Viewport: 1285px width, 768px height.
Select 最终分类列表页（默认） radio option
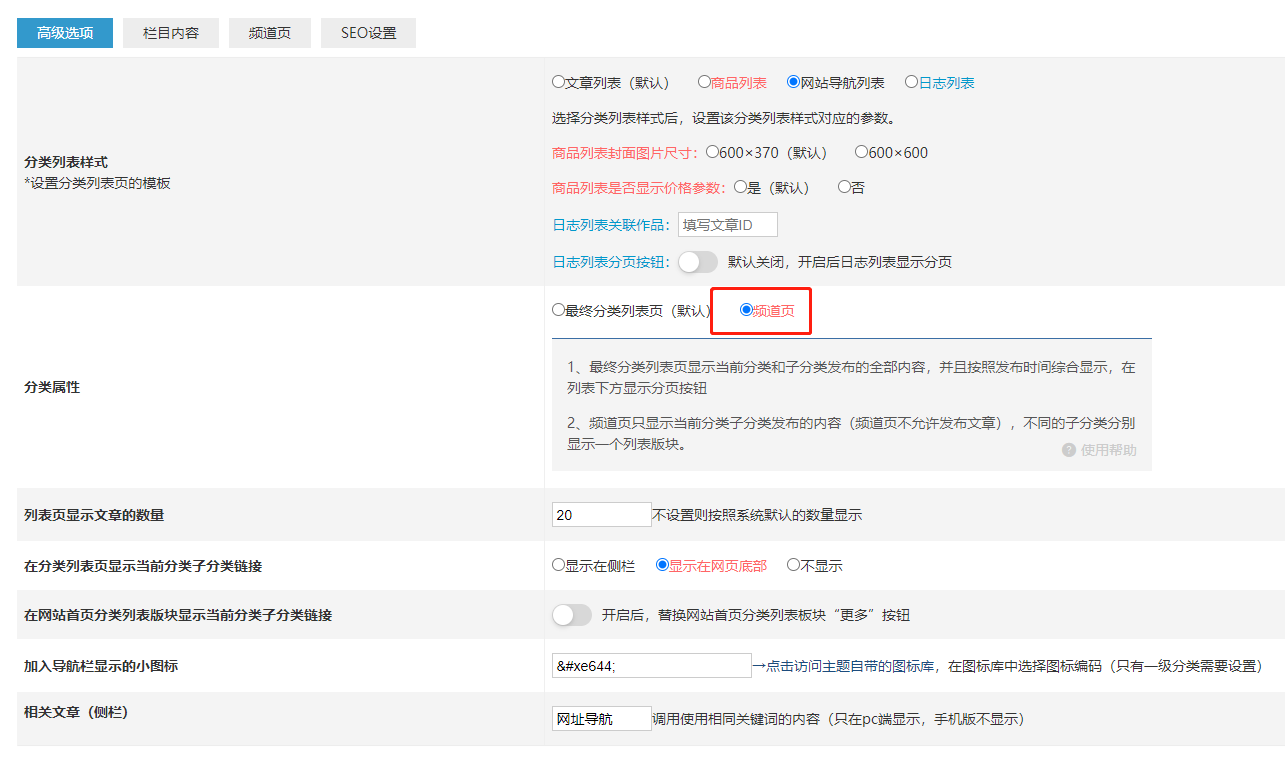559,310
